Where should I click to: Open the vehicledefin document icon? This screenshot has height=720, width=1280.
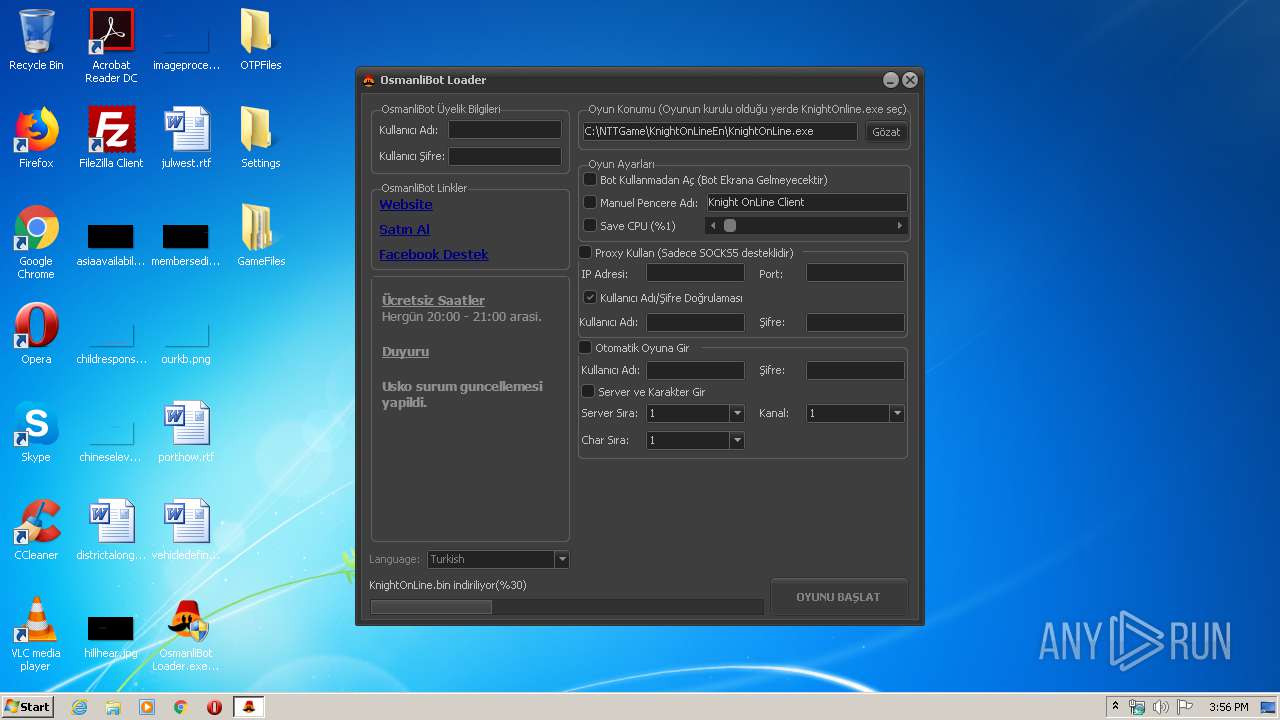(x=186, y=530)
